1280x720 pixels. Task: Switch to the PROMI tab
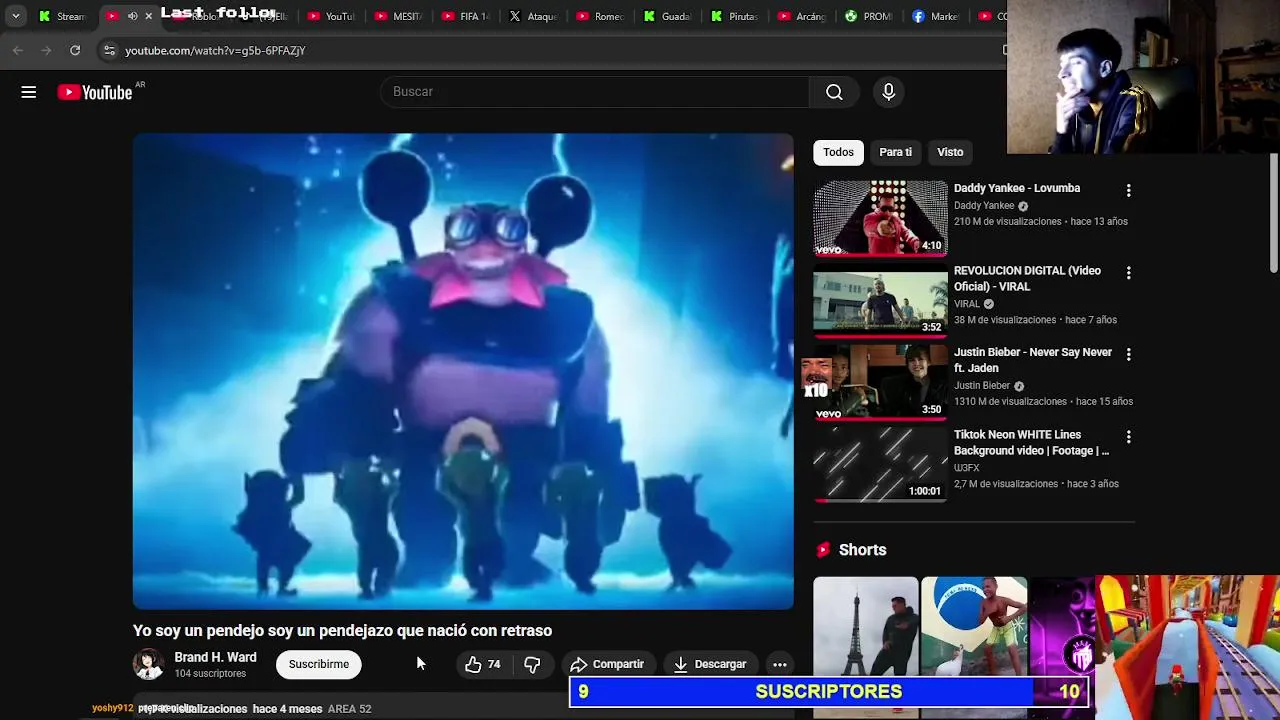click(868, 16)
